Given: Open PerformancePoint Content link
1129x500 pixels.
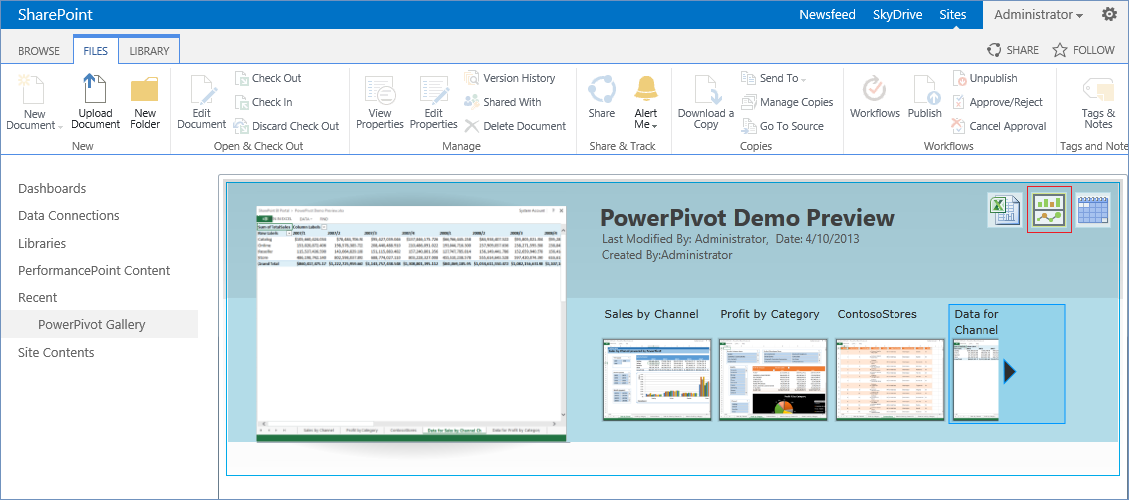Looking at the screenshot, I should (94, 271).
